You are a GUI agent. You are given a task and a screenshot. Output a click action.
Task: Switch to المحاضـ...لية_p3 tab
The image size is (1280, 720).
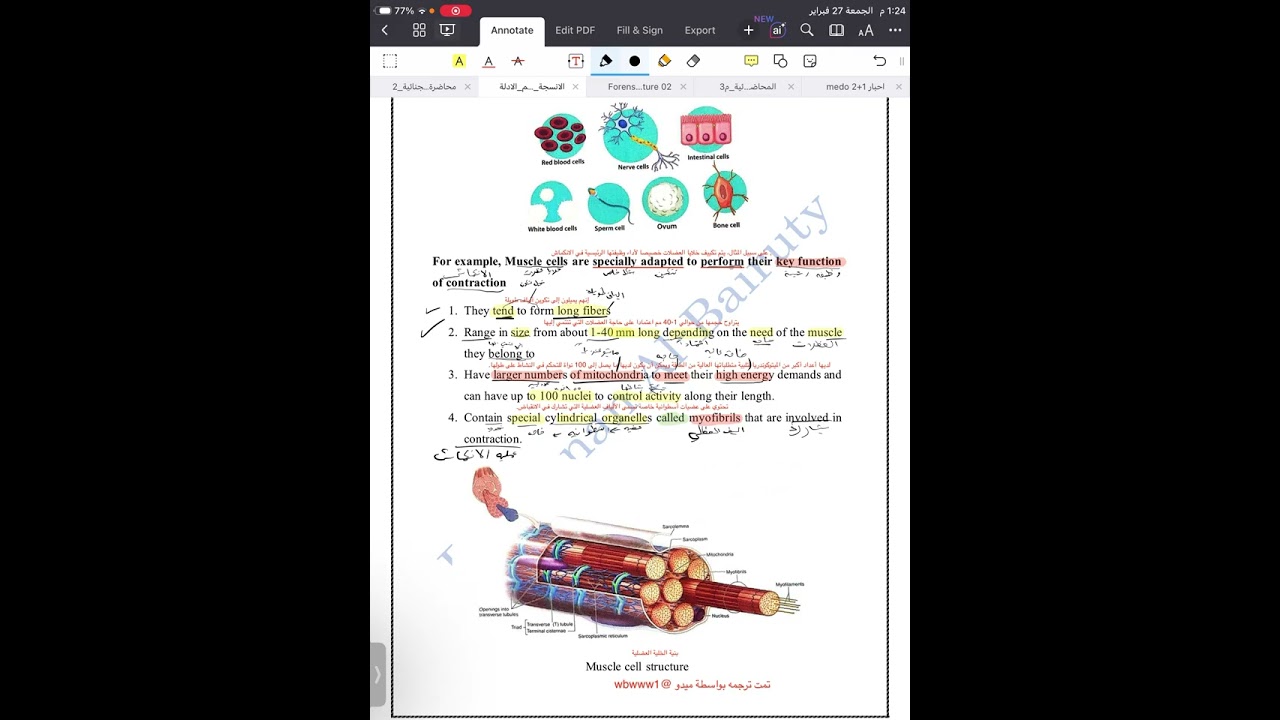[x=748, y=87]
